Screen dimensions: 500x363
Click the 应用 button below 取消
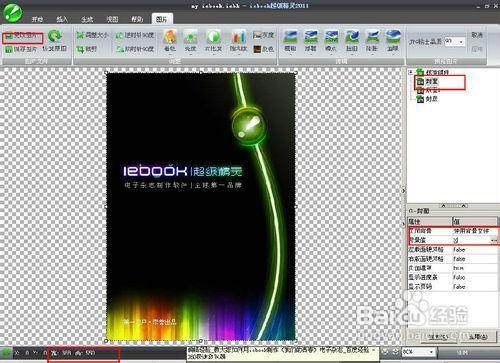pos(477,49)
